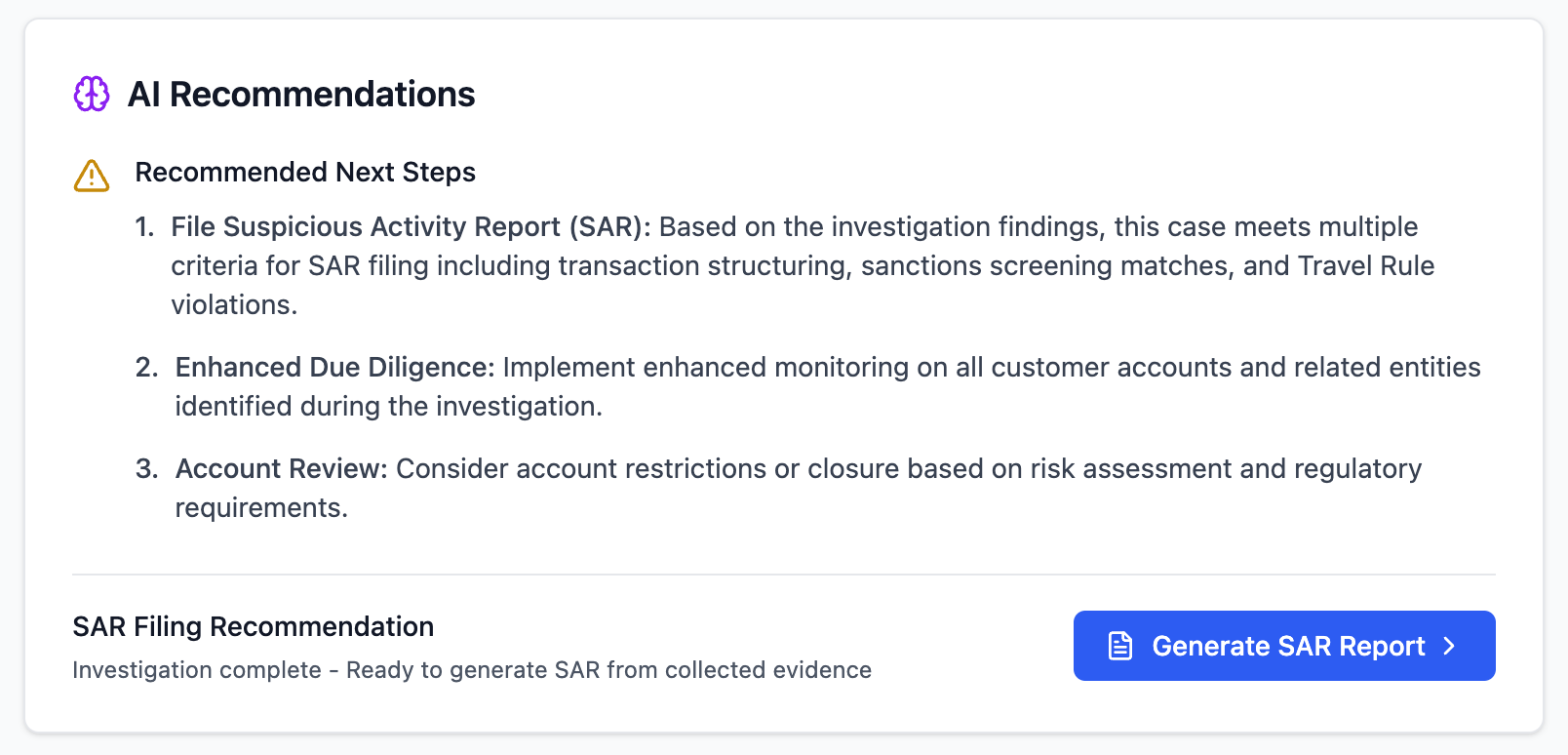1568x755 pixels.
Task: Click the Enhanced Due Diligence label
Action: (334, 368)
